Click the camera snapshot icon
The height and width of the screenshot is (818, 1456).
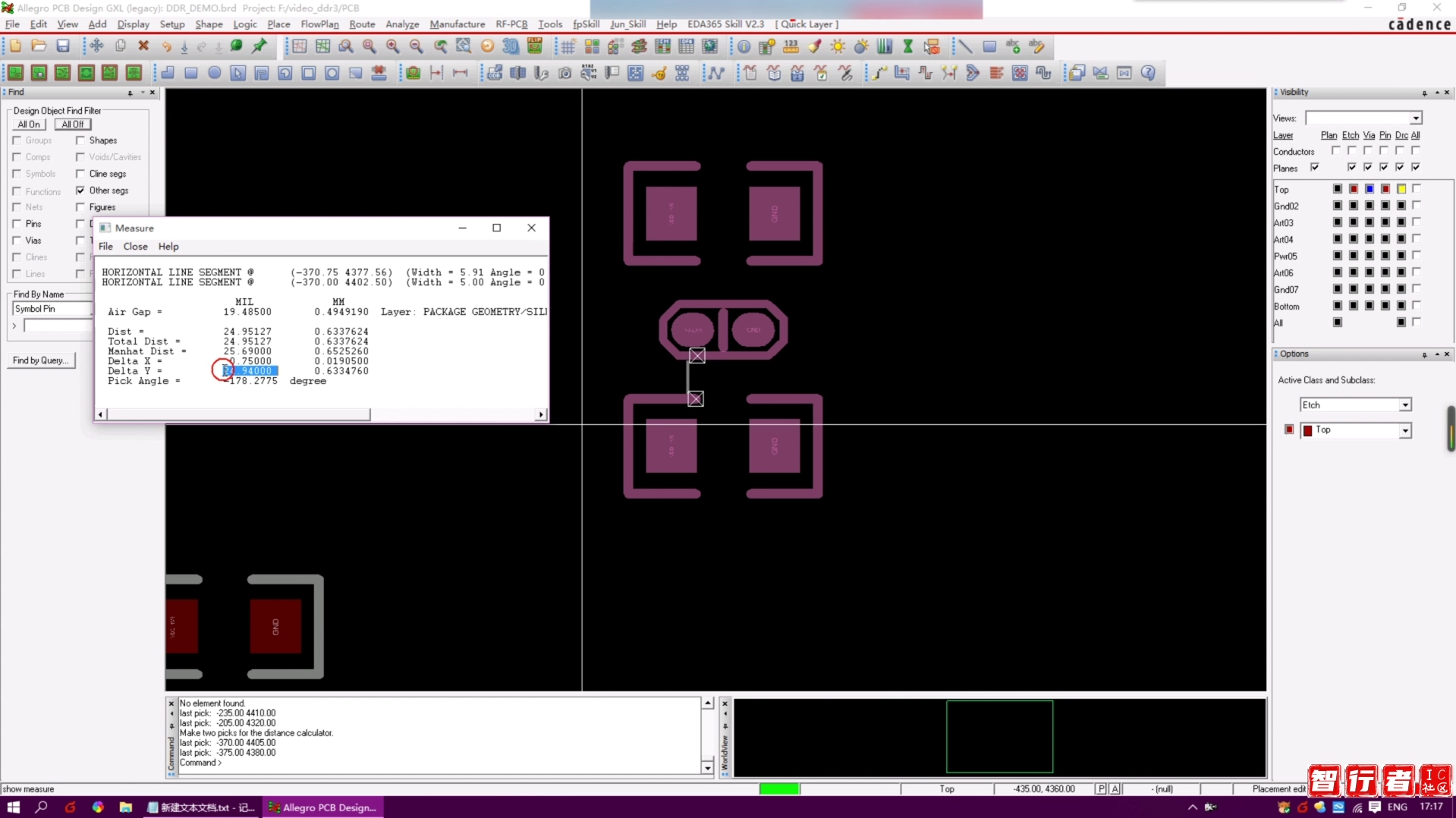(564, 73)
